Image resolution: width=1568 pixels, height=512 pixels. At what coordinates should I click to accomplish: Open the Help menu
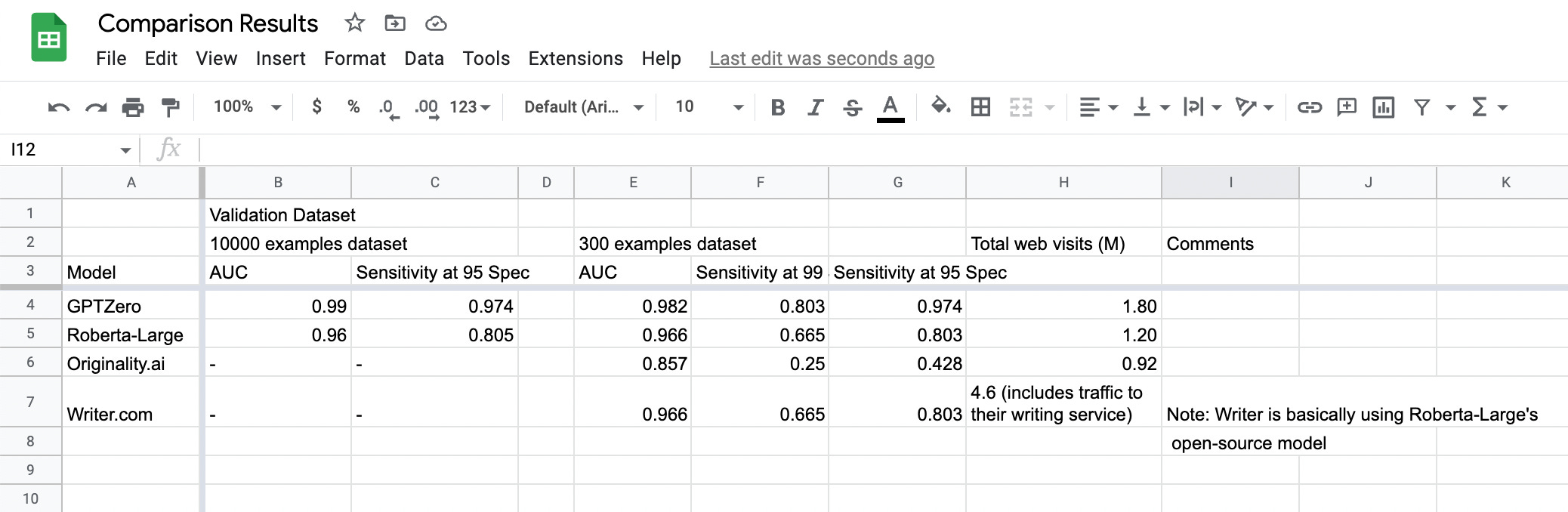click(662, 58)
